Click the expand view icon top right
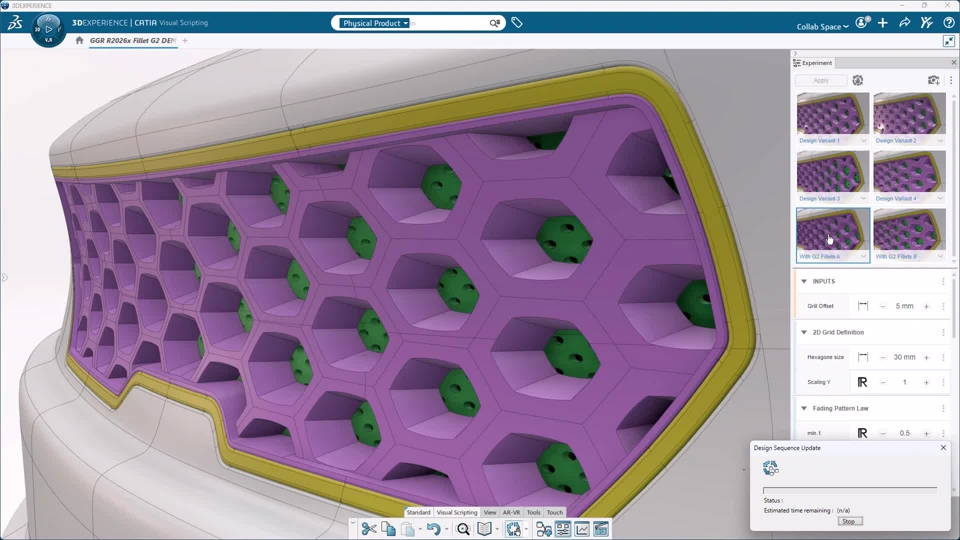The height and width of the screenshot is (540, 960). tap(948, 41)
